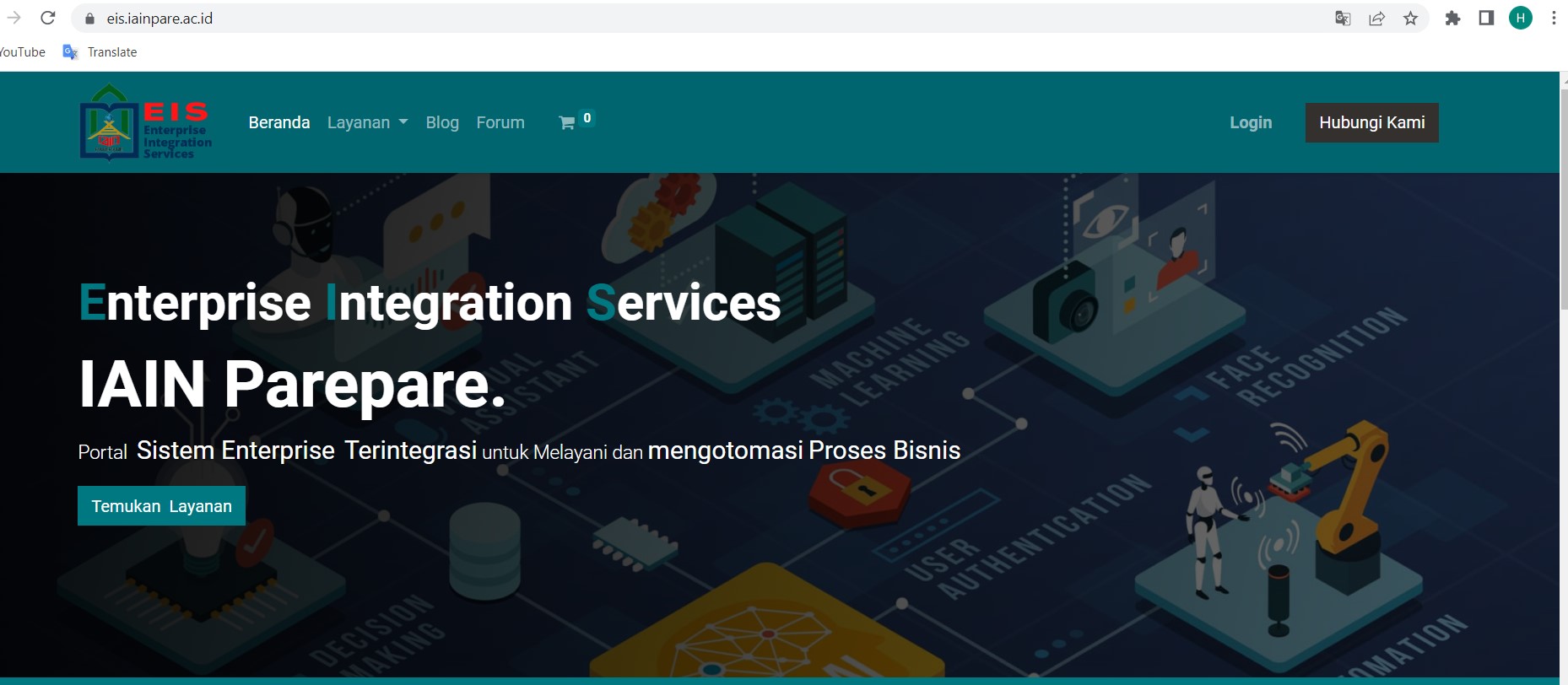The width and height of the screenshot is (1568, 685).
Task: Open the Extensions puzzle icon
Action: [1452, 19]
